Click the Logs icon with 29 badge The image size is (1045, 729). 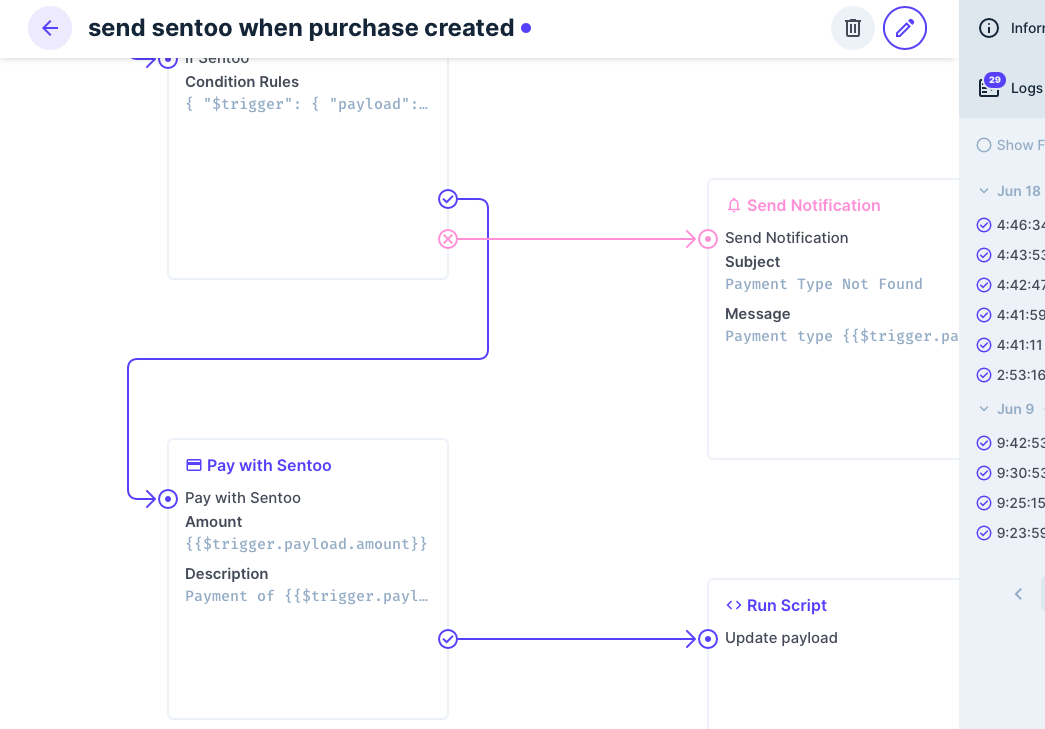[990, 87]
